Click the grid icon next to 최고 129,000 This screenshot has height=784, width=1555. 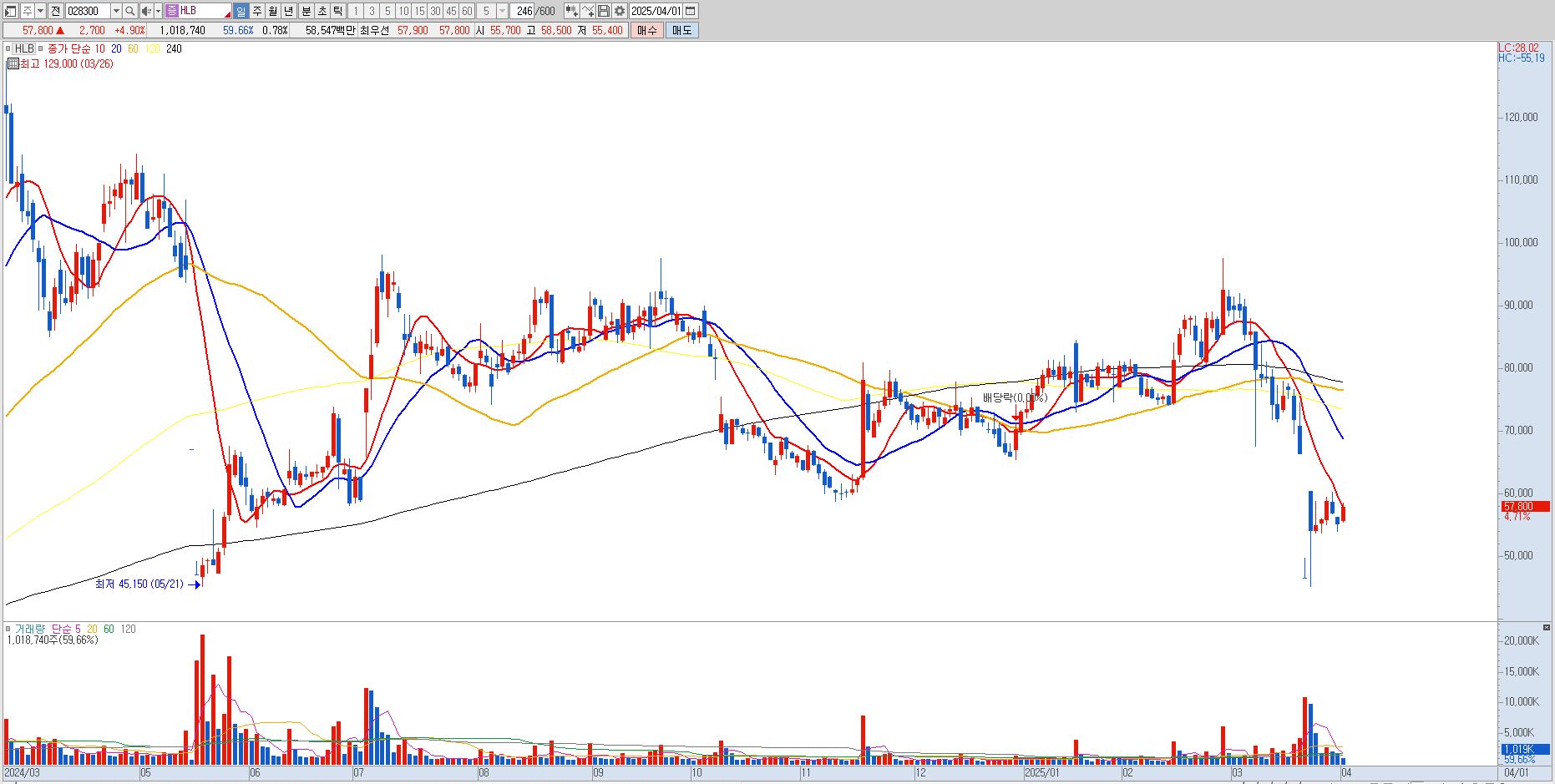coord(13,63)
